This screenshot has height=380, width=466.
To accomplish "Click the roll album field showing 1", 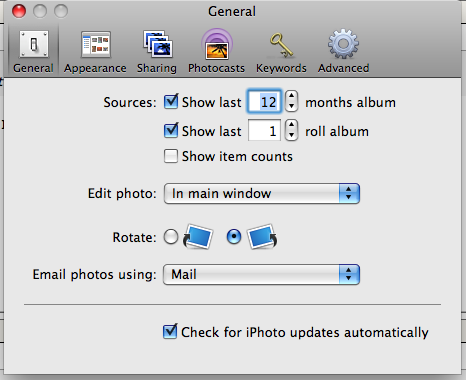I will point(264,130).
